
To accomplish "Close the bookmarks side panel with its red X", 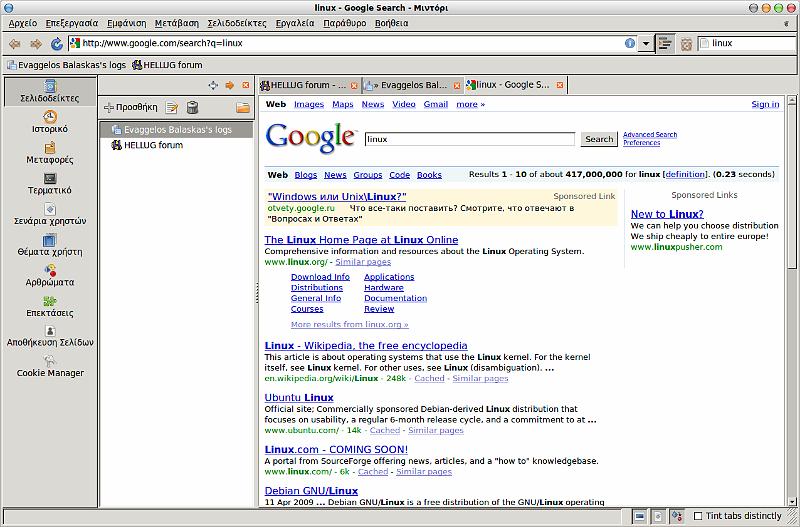I will tap(245, 85).
